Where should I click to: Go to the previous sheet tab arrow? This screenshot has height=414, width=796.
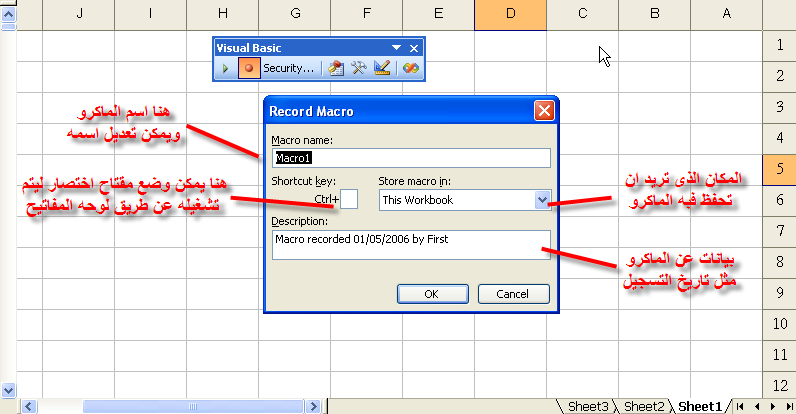(x=756, y=406)
